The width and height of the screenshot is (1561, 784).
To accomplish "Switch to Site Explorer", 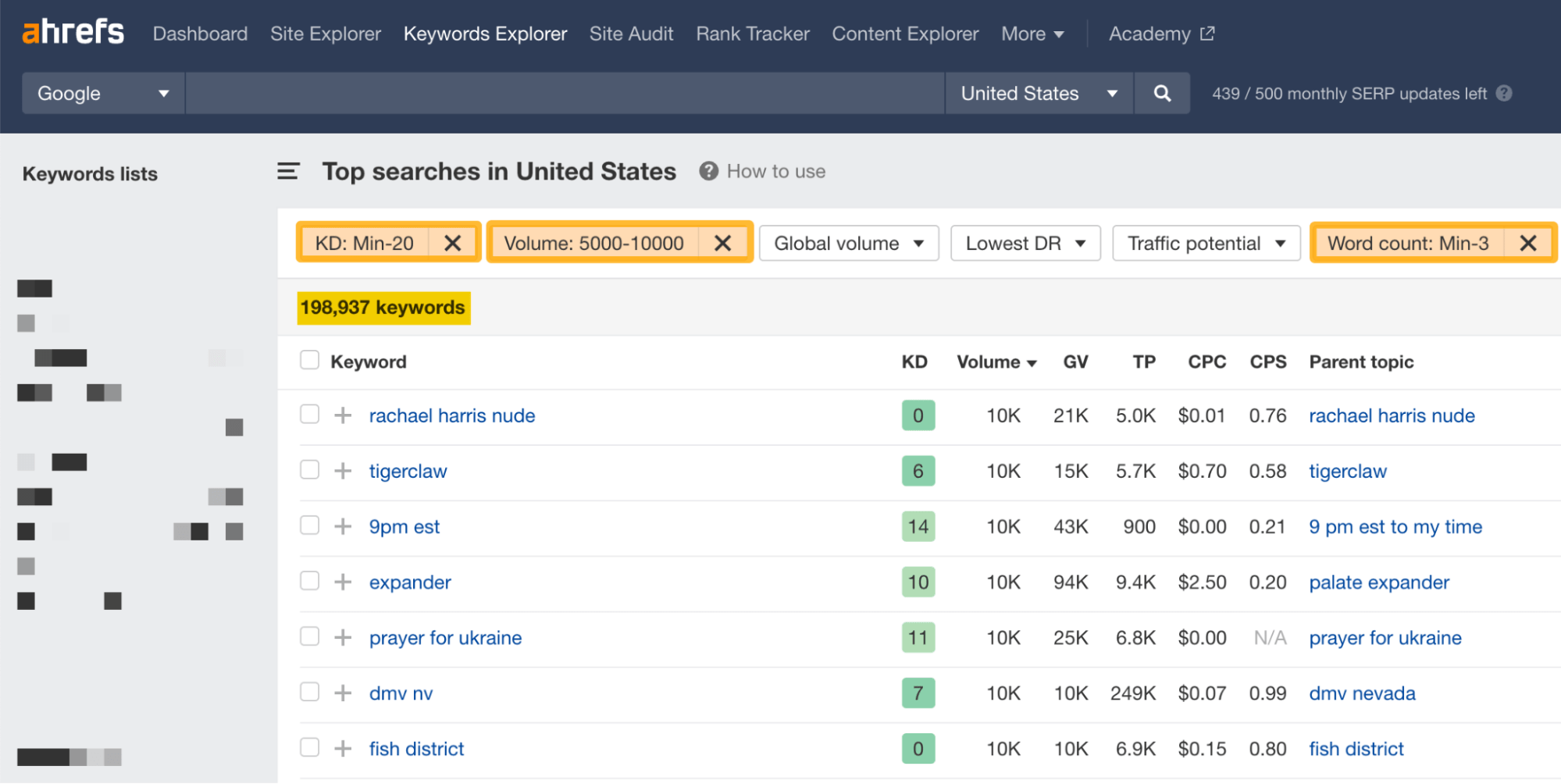I will pyautogui.click(x=326, y=34).
